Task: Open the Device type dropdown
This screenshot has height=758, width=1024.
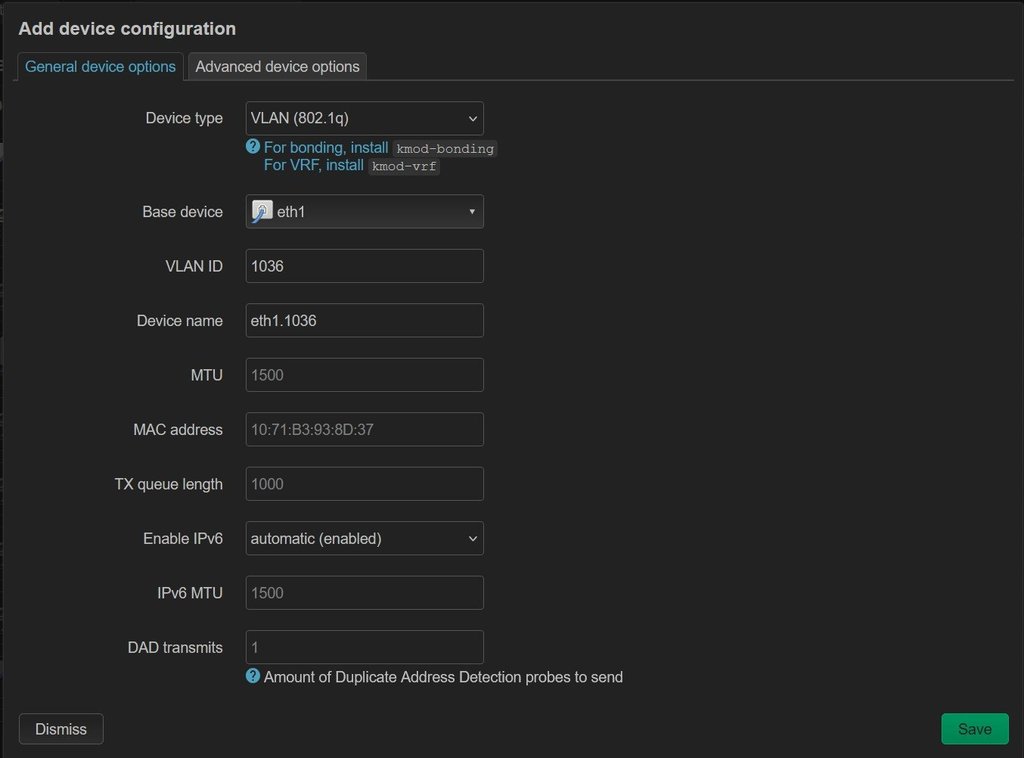Action: pos(364,118)
